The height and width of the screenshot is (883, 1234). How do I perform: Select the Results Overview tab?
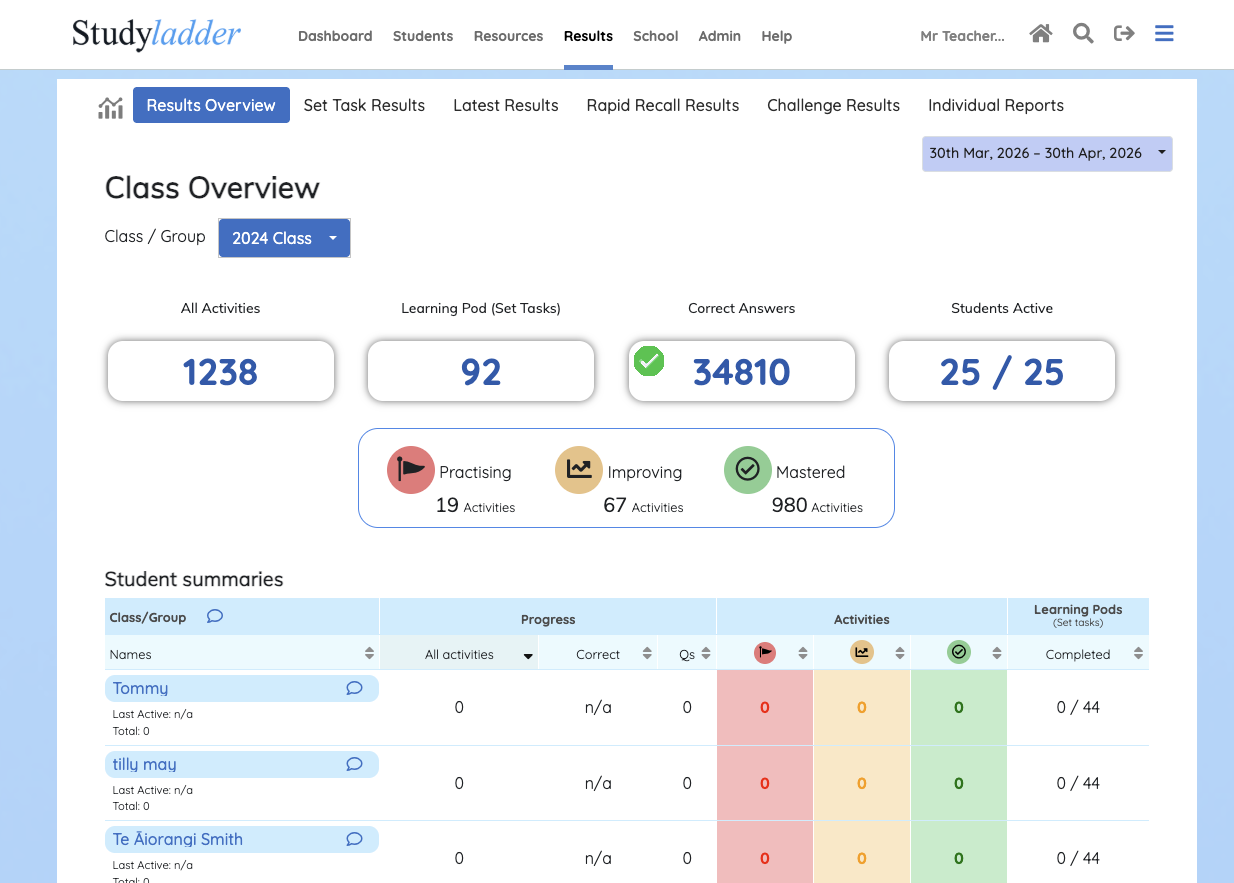(x=211, y=105)
